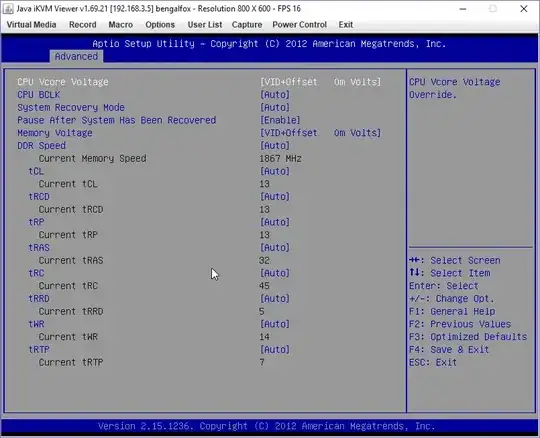The height and width of the screenshot is (438, 540).
Task: Click the F1: General Help hint
Action: 452,311
